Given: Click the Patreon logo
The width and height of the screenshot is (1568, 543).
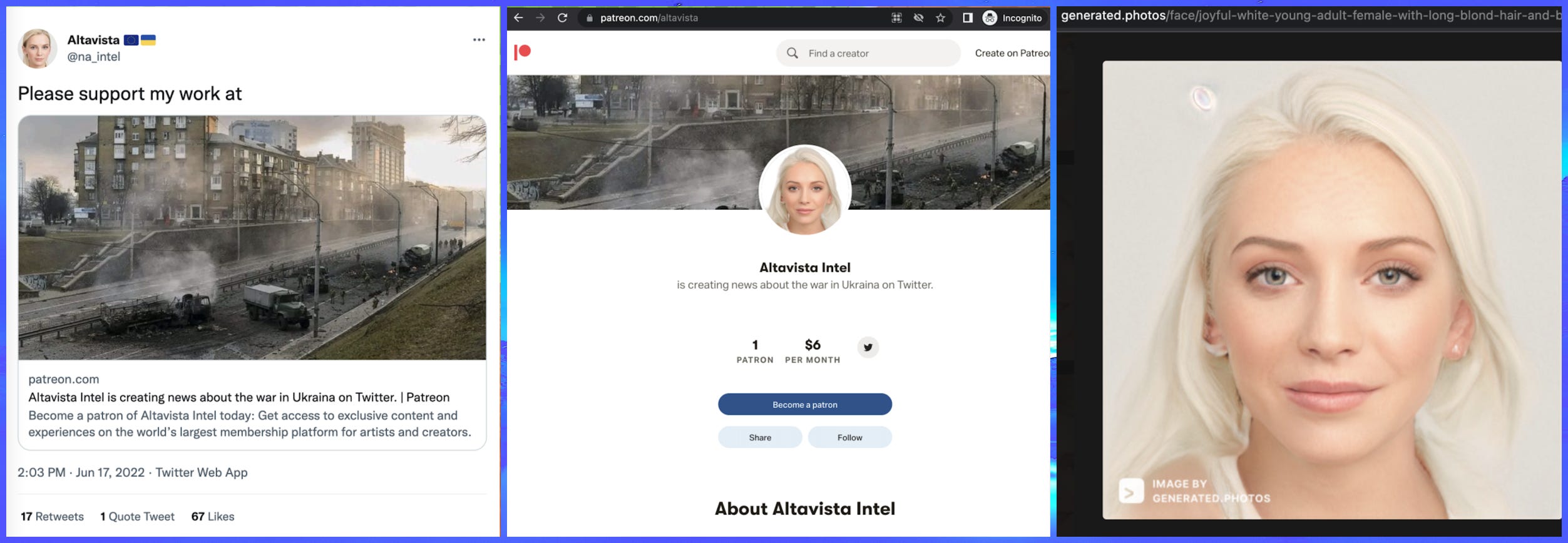Looking at the screenshot, I should 523,52.
